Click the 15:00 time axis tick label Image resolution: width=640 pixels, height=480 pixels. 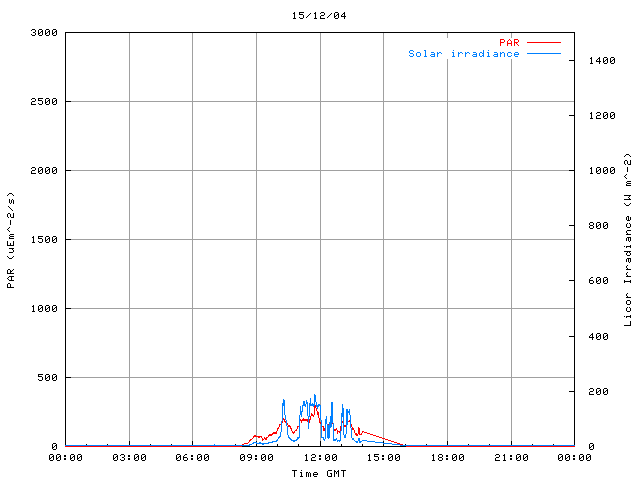coord(384,458)
